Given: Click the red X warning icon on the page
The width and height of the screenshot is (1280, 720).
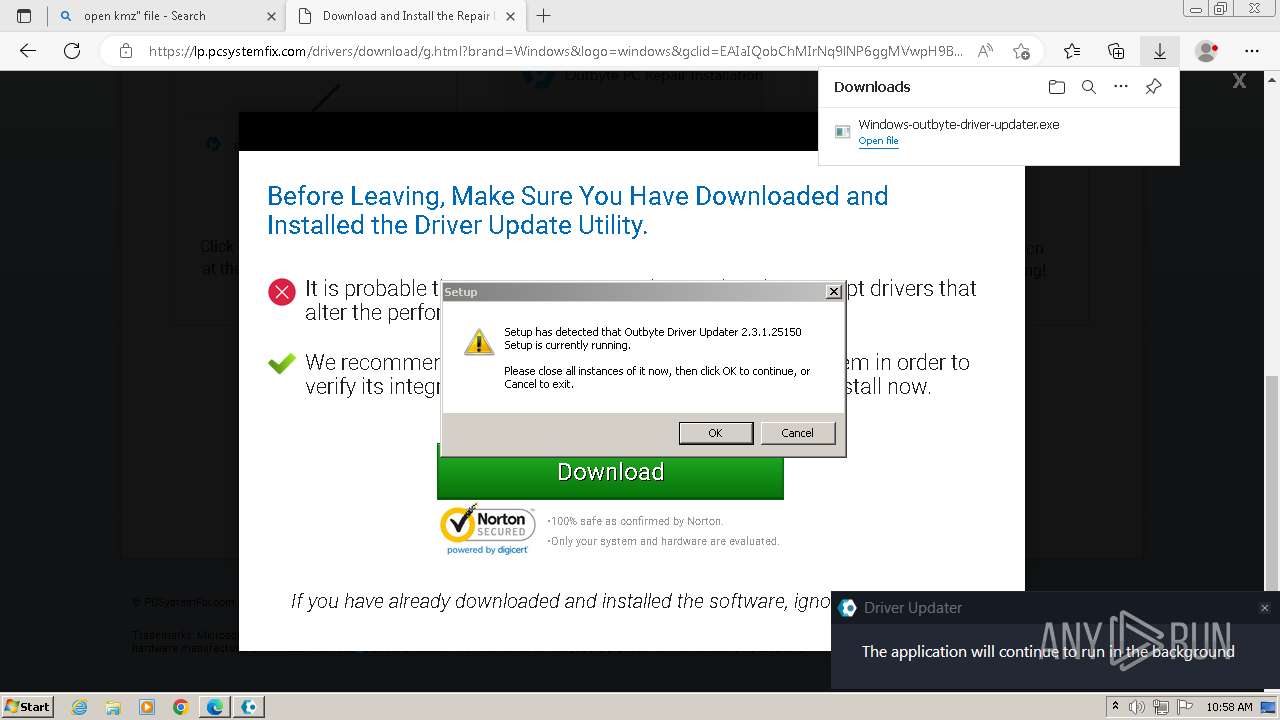Looking at the screenshot, I should point(282,292).
